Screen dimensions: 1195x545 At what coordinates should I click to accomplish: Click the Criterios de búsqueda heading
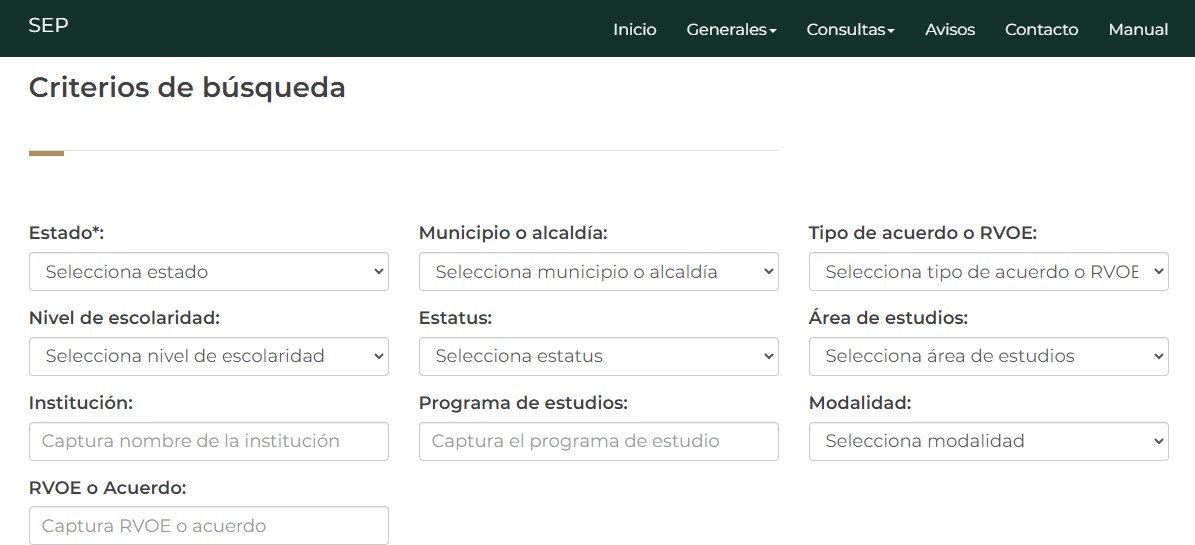coord(187,88)
